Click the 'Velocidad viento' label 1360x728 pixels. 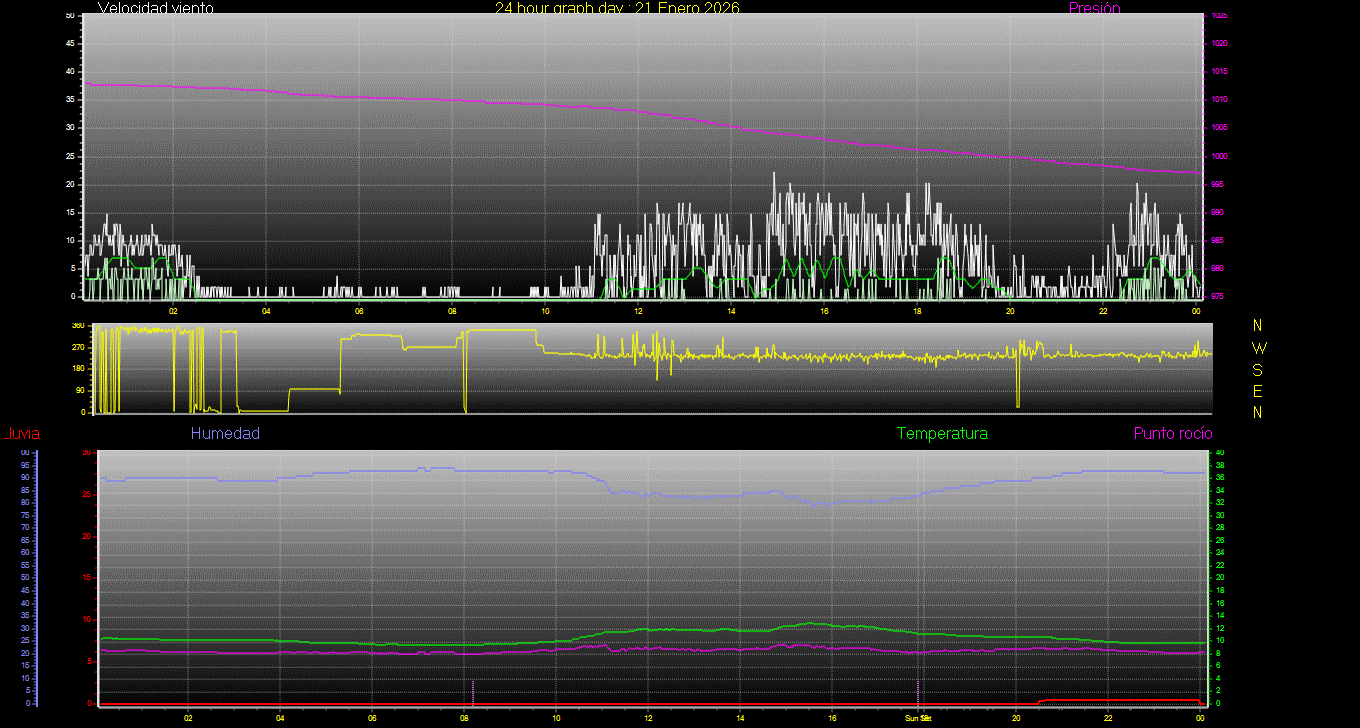[155, 8]
